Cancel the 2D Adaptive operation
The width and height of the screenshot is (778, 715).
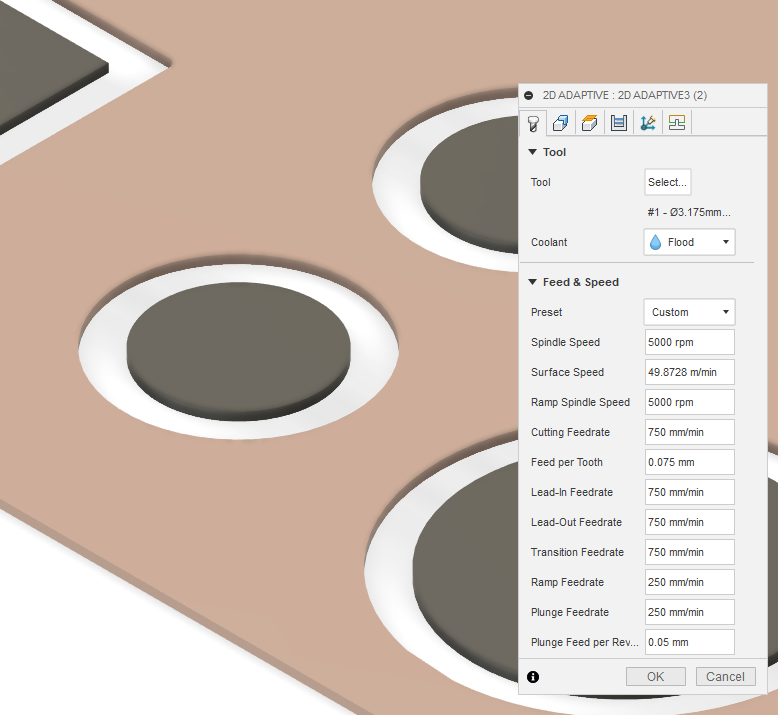725,677
